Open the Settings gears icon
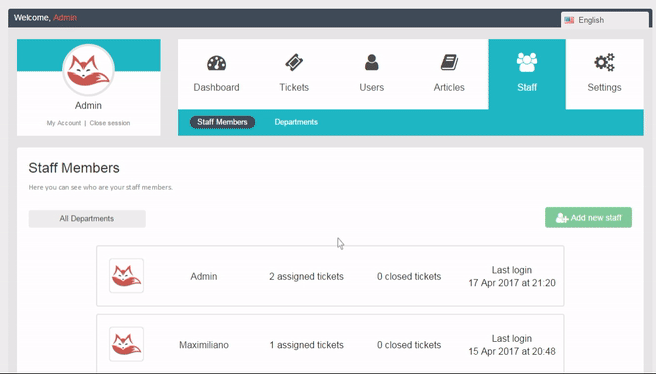This screenshot has height=374, width=656. pos(605,62)
